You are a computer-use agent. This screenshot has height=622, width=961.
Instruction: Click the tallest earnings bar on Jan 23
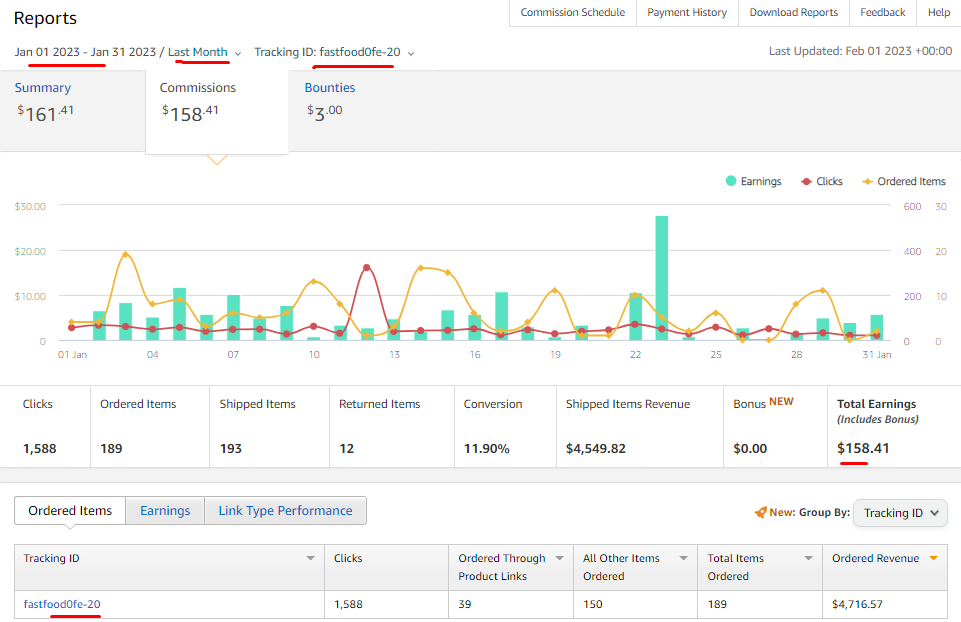pos(661,278)
